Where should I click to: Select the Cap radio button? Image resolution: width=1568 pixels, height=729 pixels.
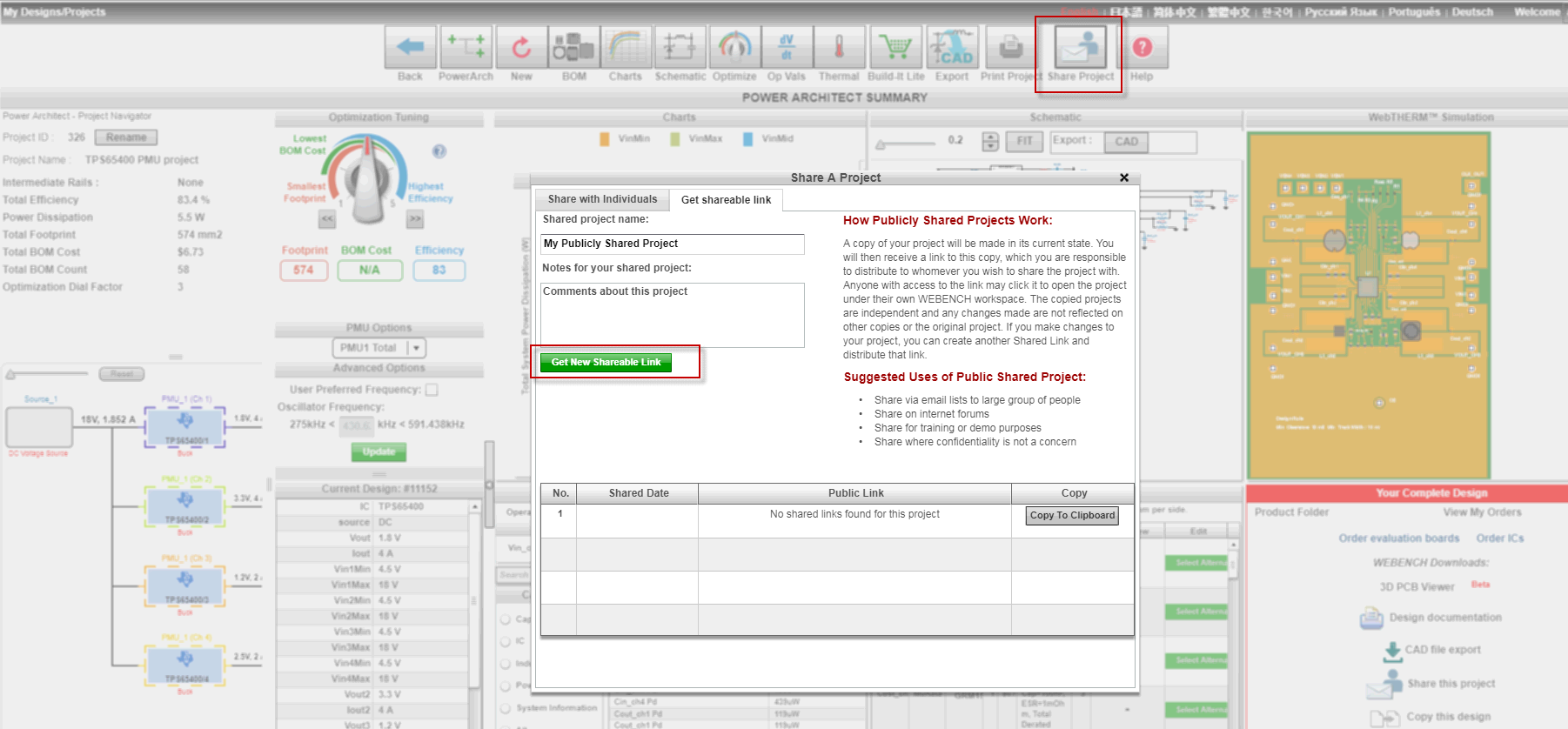pos(506,619)
